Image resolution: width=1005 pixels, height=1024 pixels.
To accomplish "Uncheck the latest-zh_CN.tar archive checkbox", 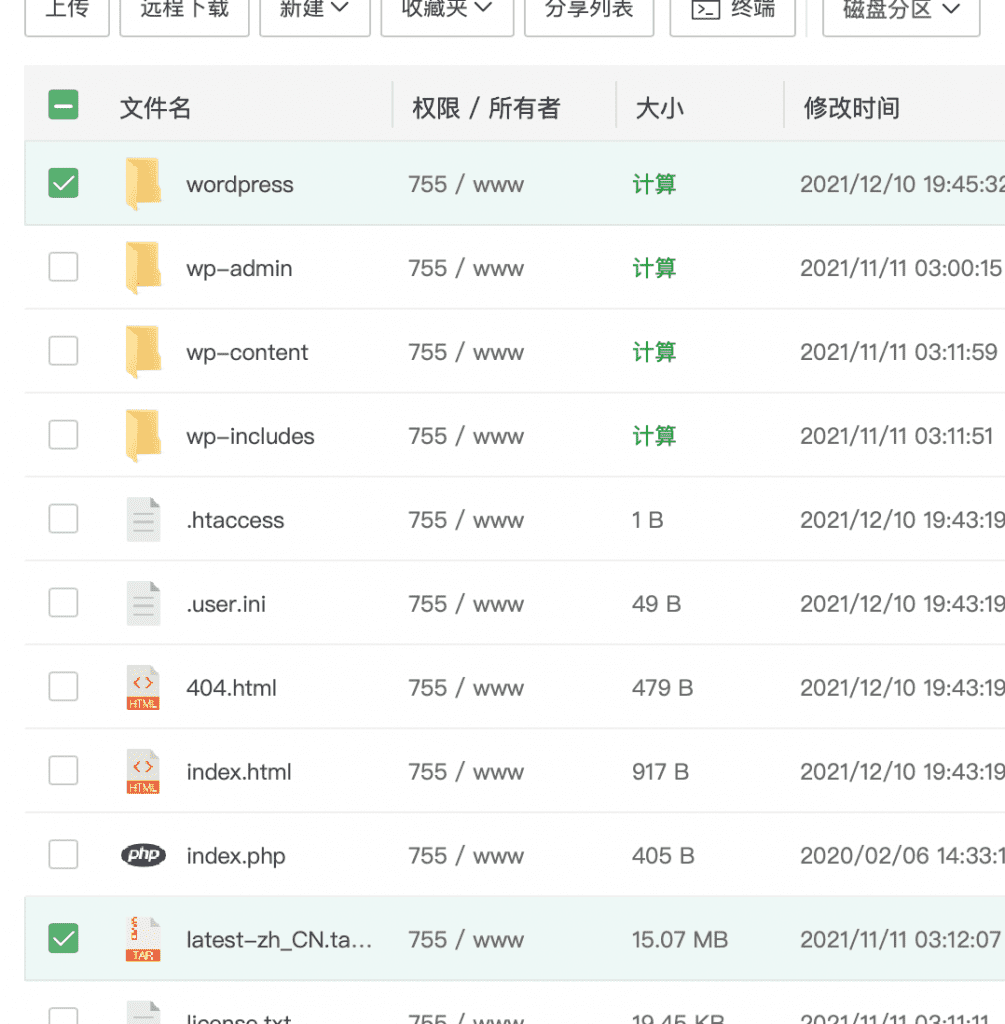I will 63,938.
